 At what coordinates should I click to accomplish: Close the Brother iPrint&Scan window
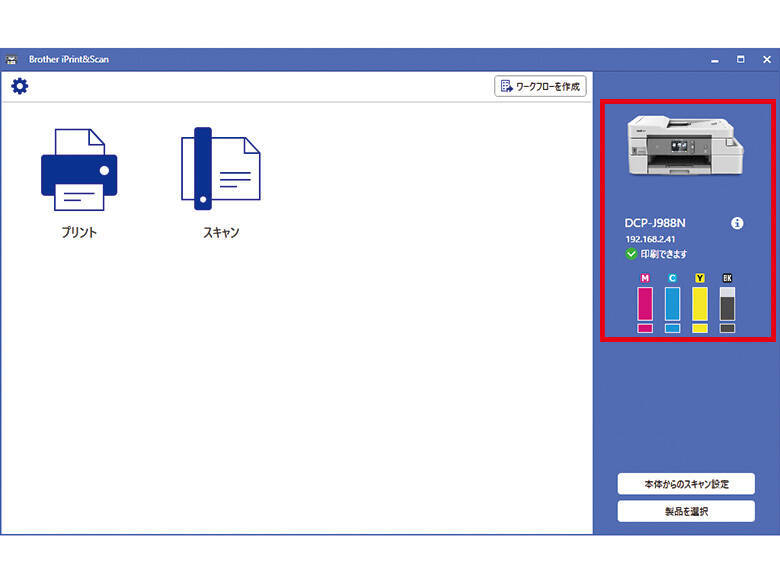(x=767, y=59)
